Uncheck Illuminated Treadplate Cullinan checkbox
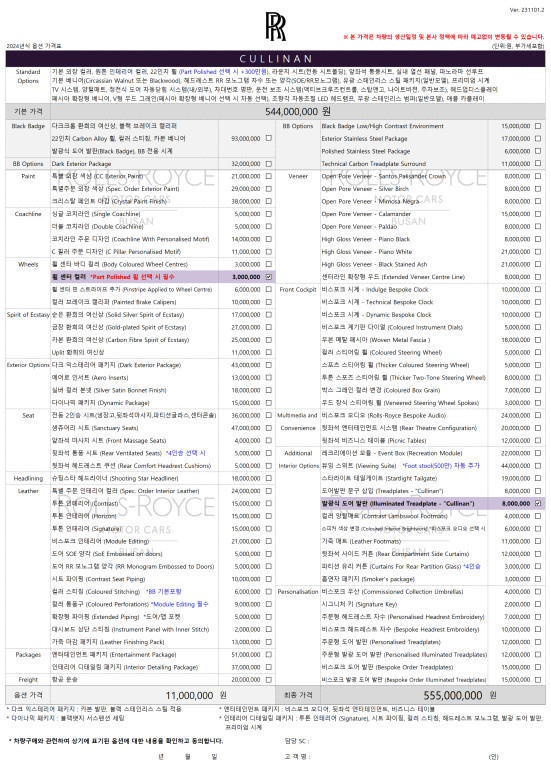 tap(538, 503)
